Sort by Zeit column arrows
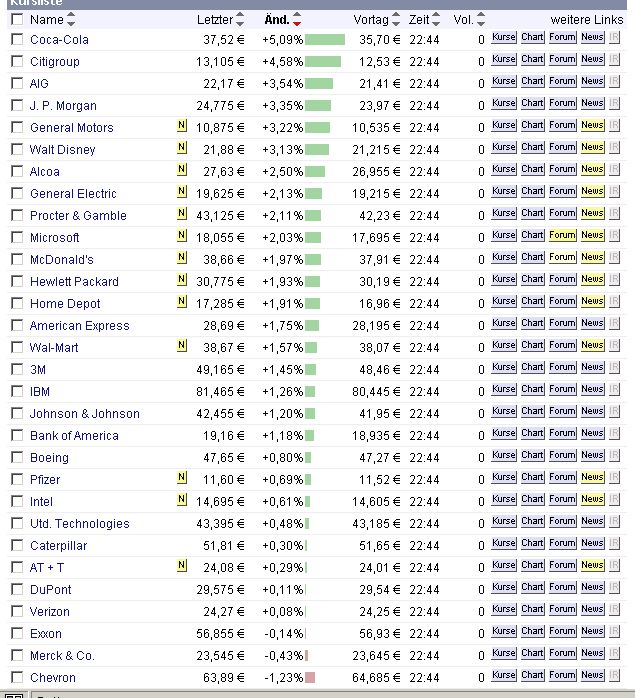 (x=436, y=20)
